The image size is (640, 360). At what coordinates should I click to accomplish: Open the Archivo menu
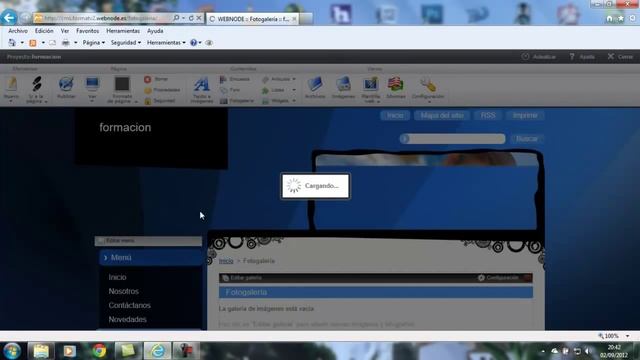click(x=18, y=31)
